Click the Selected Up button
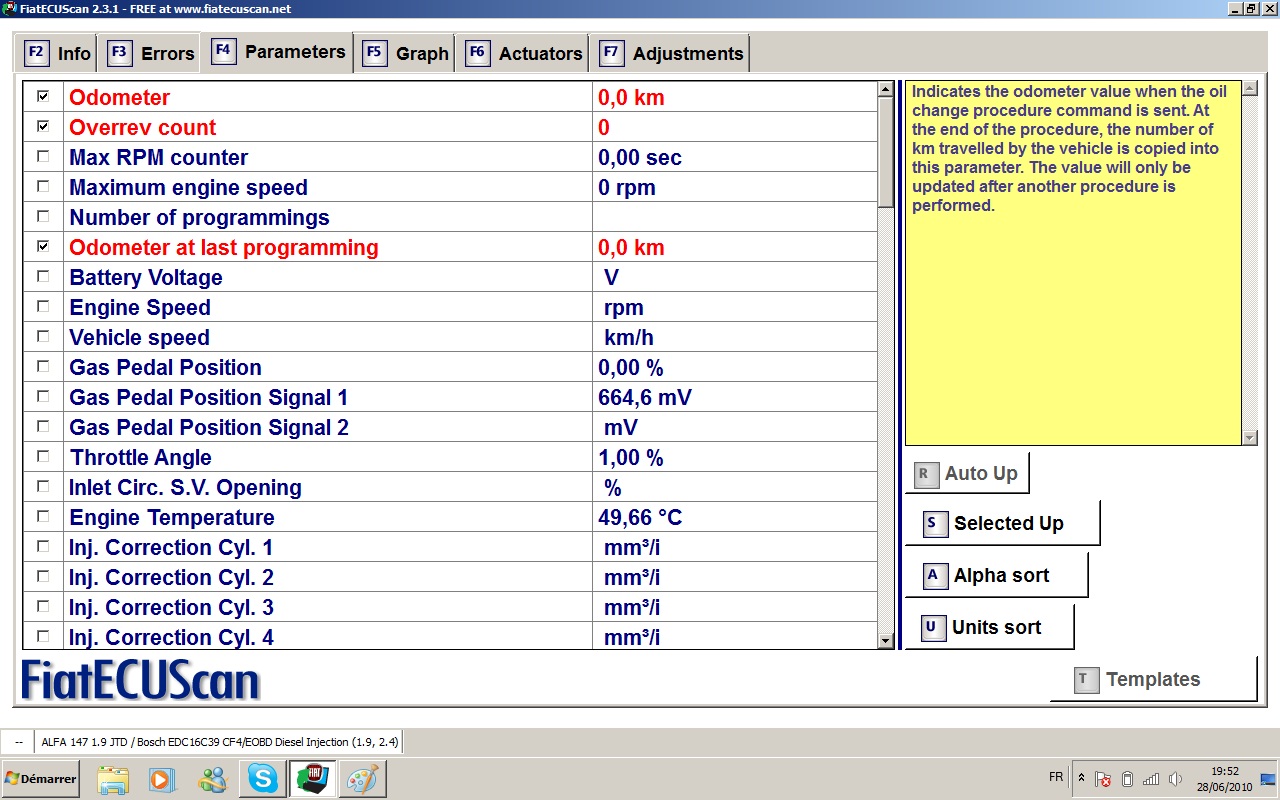Viewport: 1280px width, 800px height. pyautogui.click(x=1001, y=523)
